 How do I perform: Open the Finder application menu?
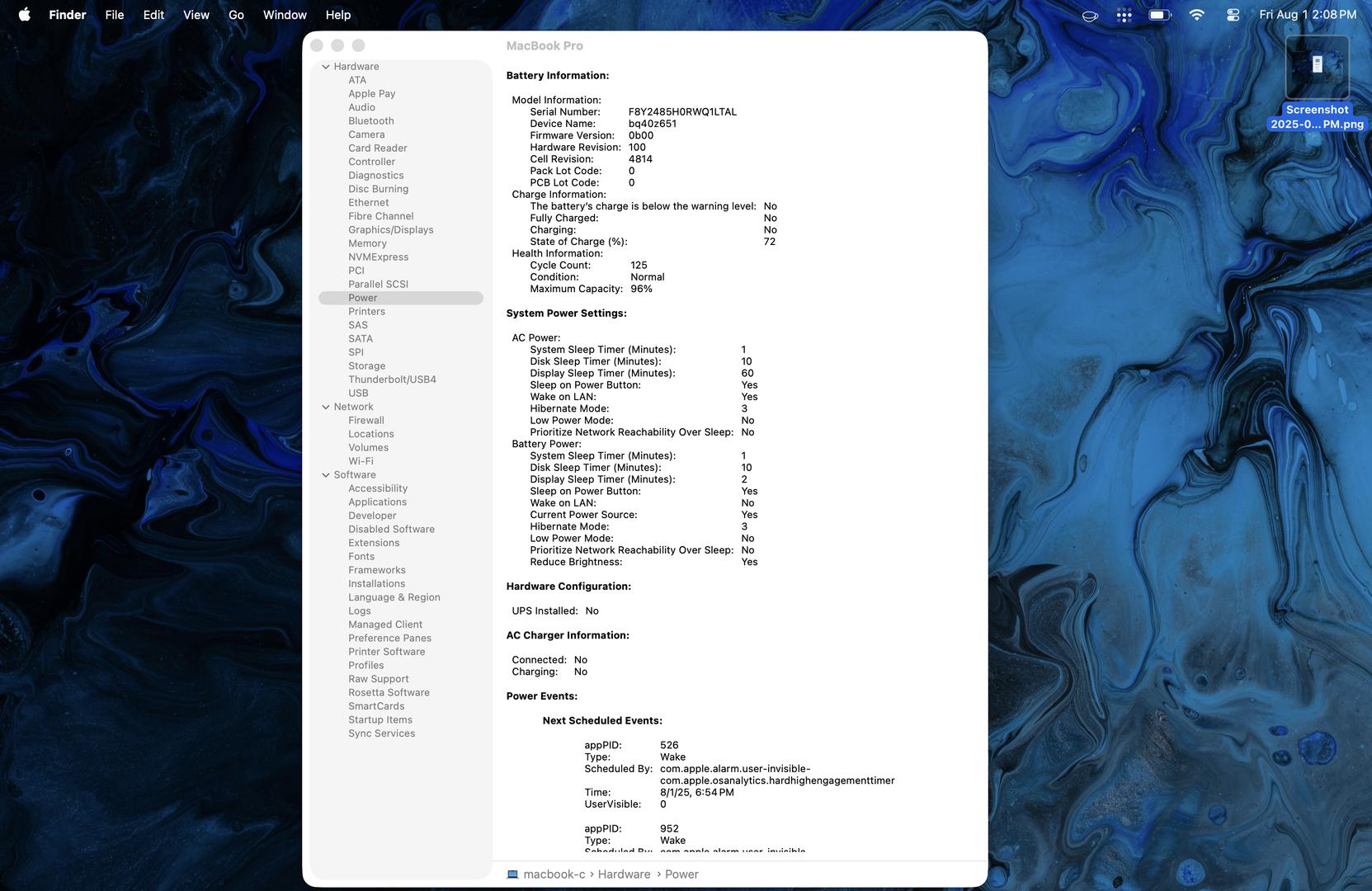tap(68, 15)
